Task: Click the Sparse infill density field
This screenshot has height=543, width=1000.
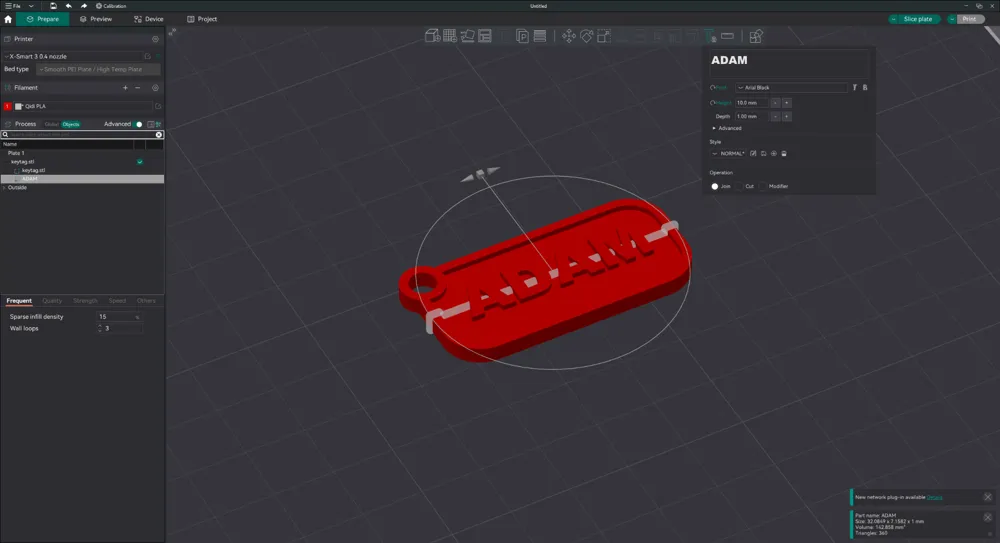Action: point(119,316)
